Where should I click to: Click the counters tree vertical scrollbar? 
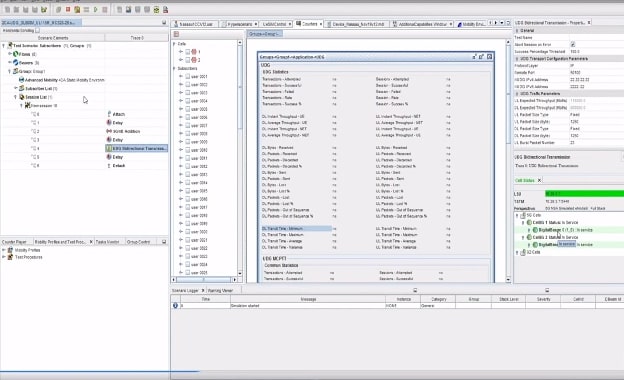[240, 157]
